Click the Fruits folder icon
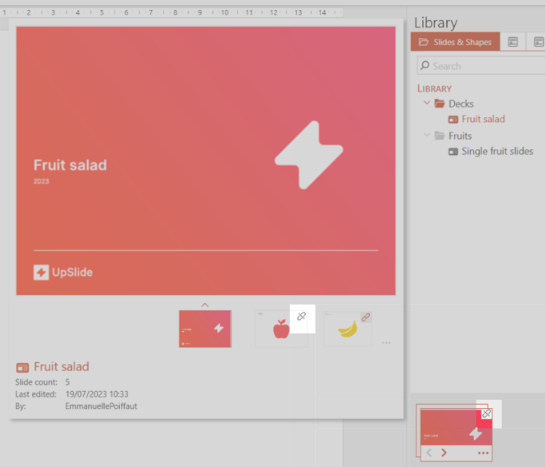The width and height of the screenshot is (545, 467). (440, 136)
